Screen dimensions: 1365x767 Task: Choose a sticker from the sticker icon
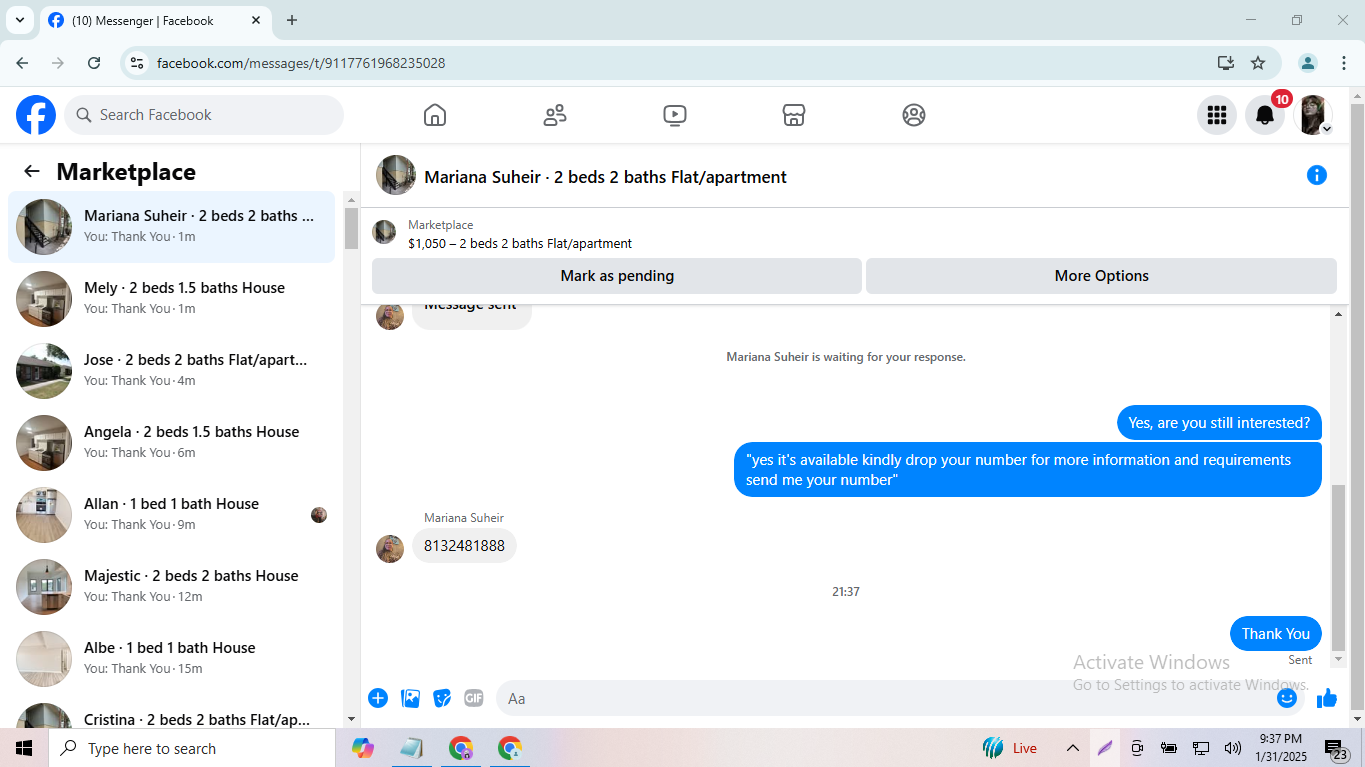tap(442, 698)
